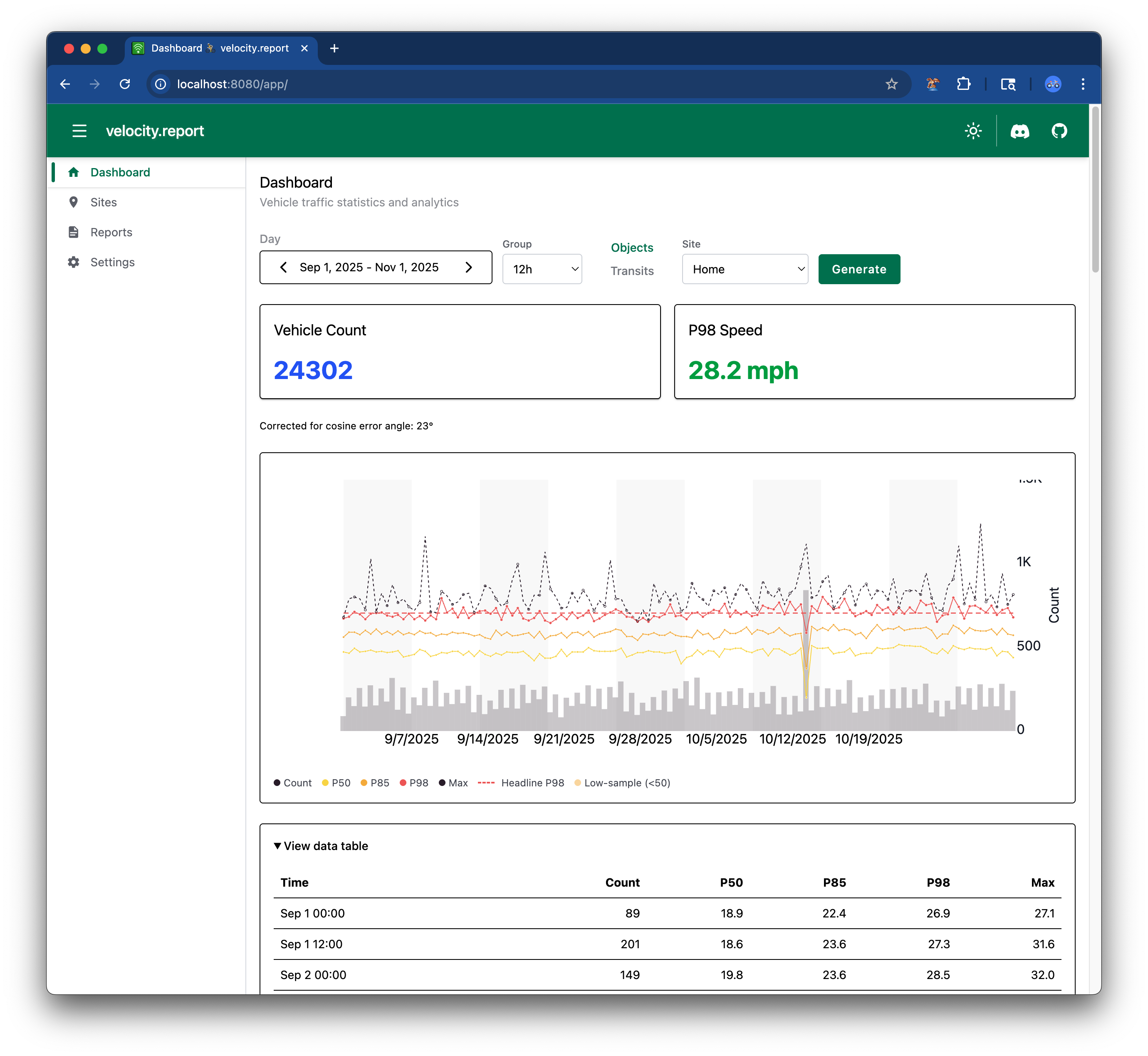Image resolution: width=1148 pixels, height=1056 pixels.
Task: Go to Dashboard in sidebar
Action: (120, 173)
